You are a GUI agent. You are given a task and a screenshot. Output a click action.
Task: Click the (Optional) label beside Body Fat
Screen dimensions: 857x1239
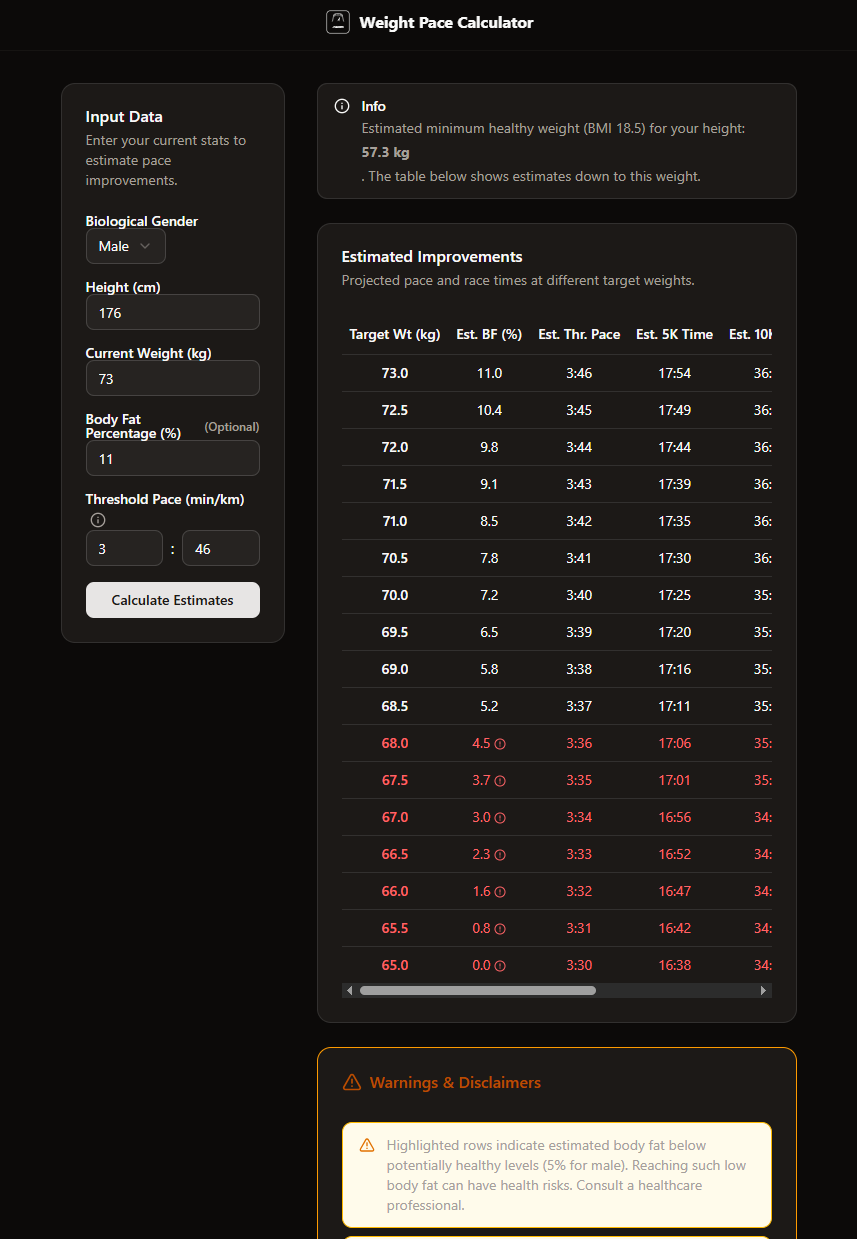point(232,427)
